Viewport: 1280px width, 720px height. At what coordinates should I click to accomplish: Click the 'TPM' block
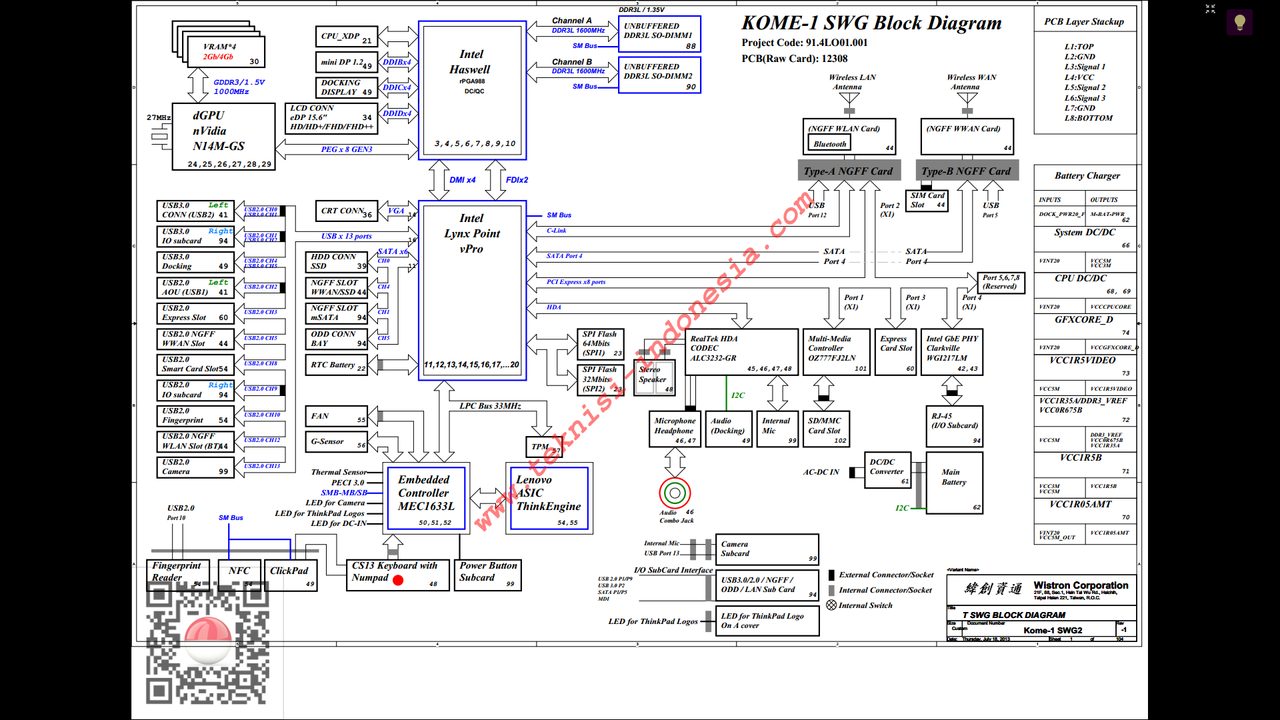click(544, 448)
